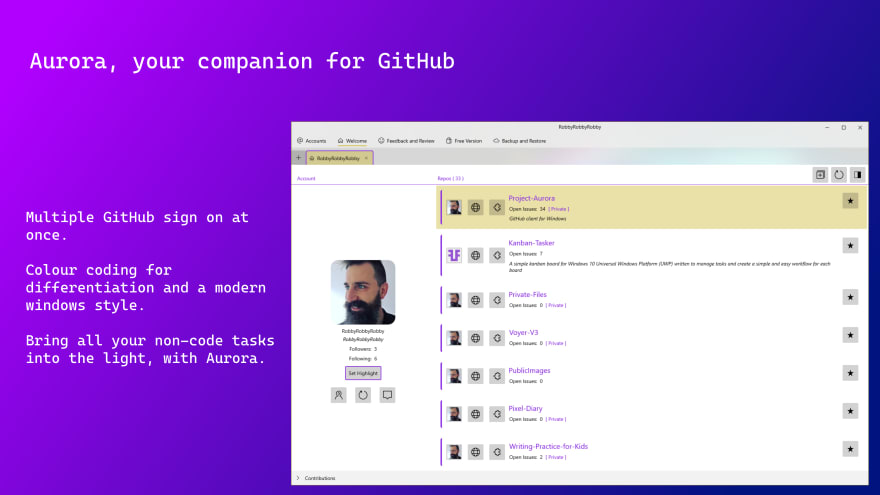
Task: Click owner avatar on Voyer-V3 row
Action: [x=454, y=338]
